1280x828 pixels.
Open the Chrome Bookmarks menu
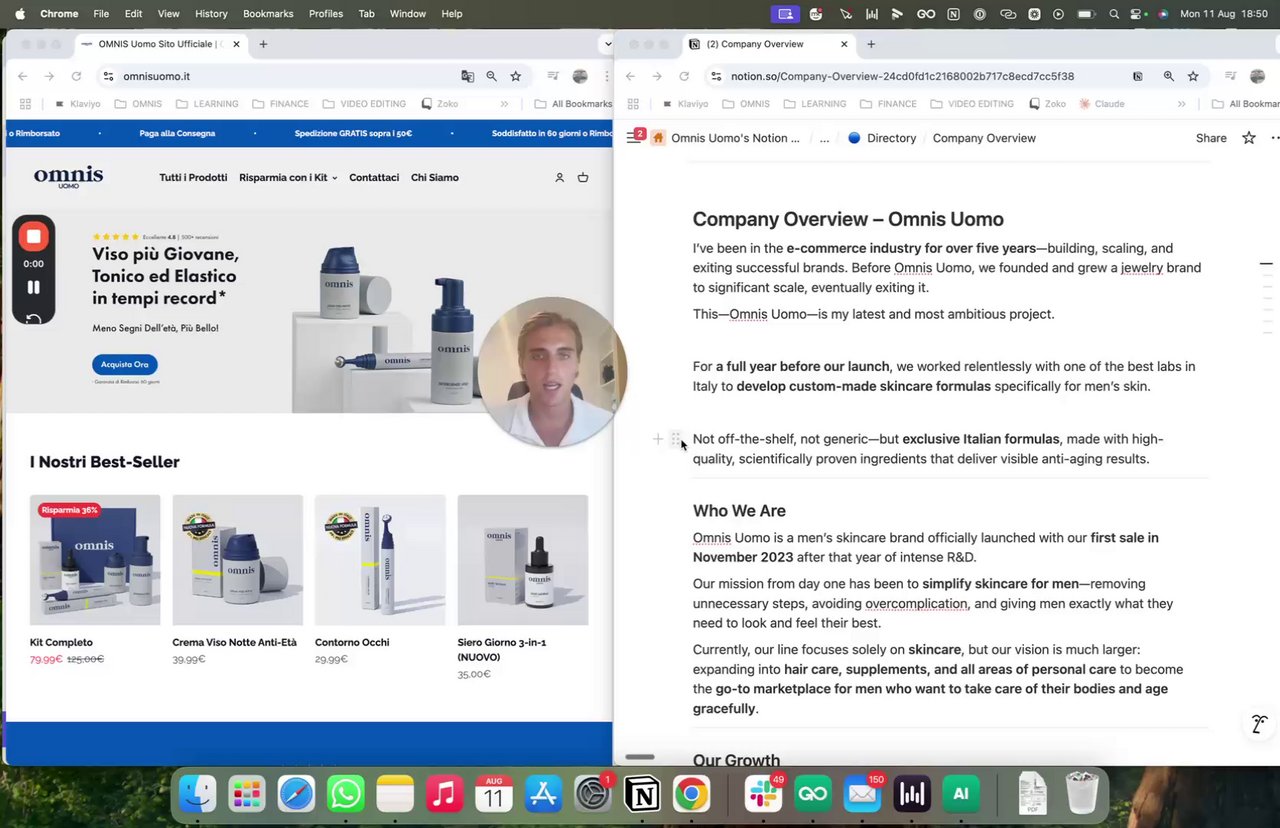[268, 14]
